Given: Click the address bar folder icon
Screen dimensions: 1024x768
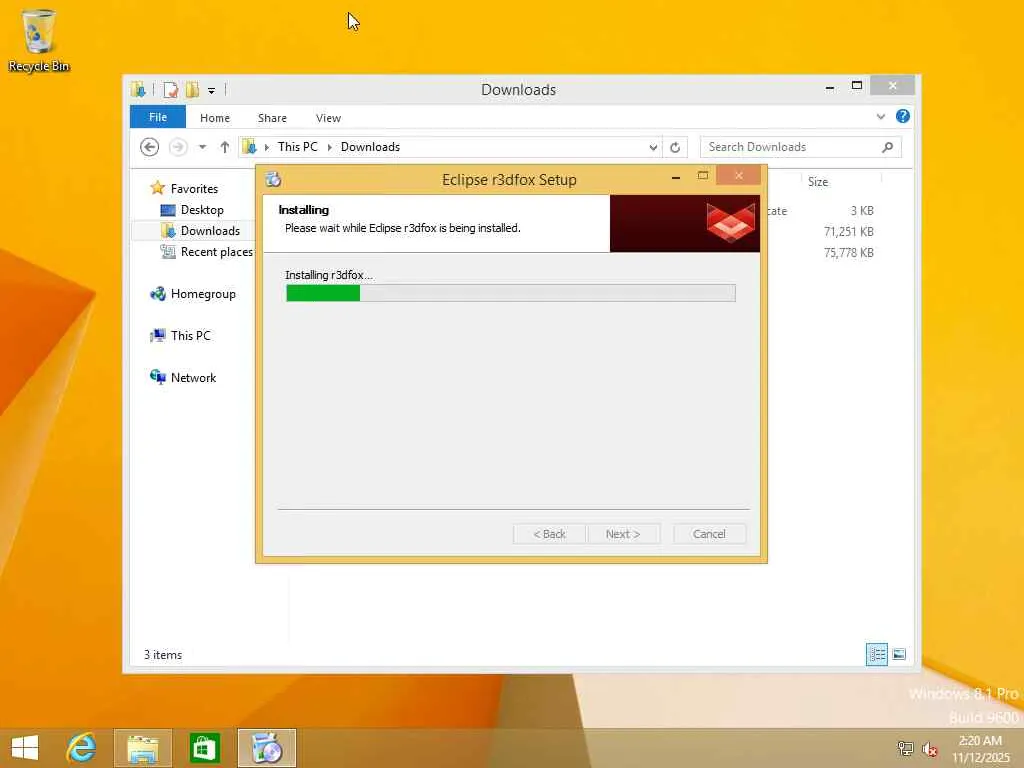Looking at the screenshot, I should pyautogui.click(x=249, y=147).
